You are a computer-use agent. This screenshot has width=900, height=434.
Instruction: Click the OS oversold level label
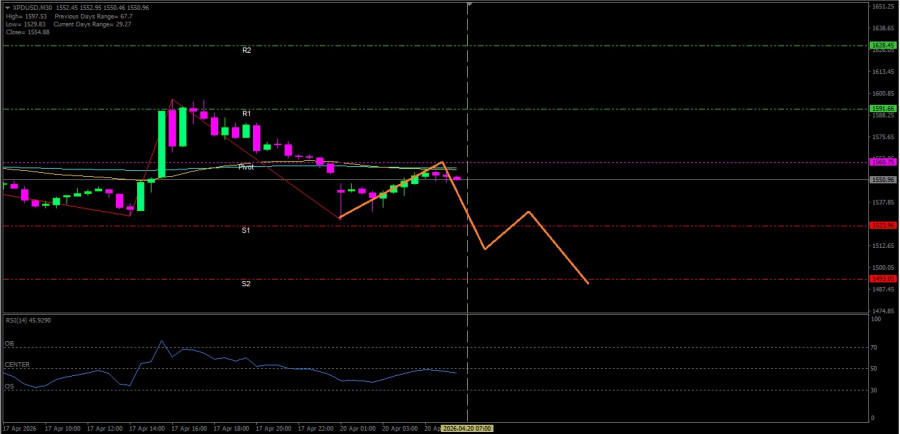(9, 386)
